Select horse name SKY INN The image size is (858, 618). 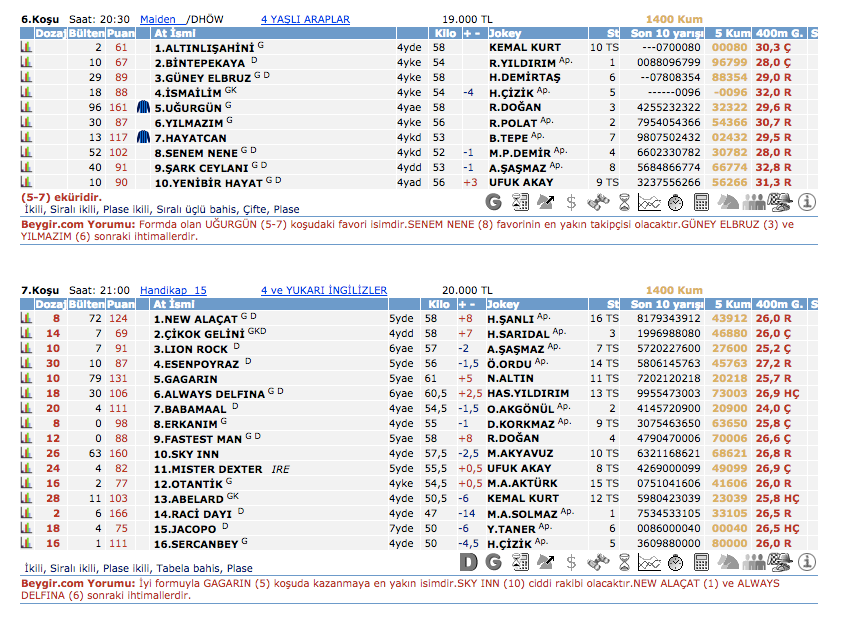coord(179,453)
